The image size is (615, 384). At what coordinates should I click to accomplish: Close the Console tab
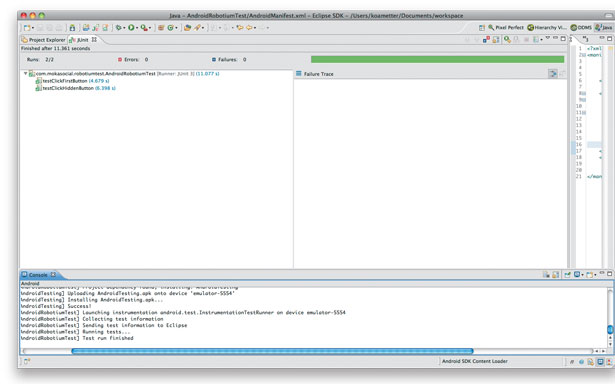[53, 275]
